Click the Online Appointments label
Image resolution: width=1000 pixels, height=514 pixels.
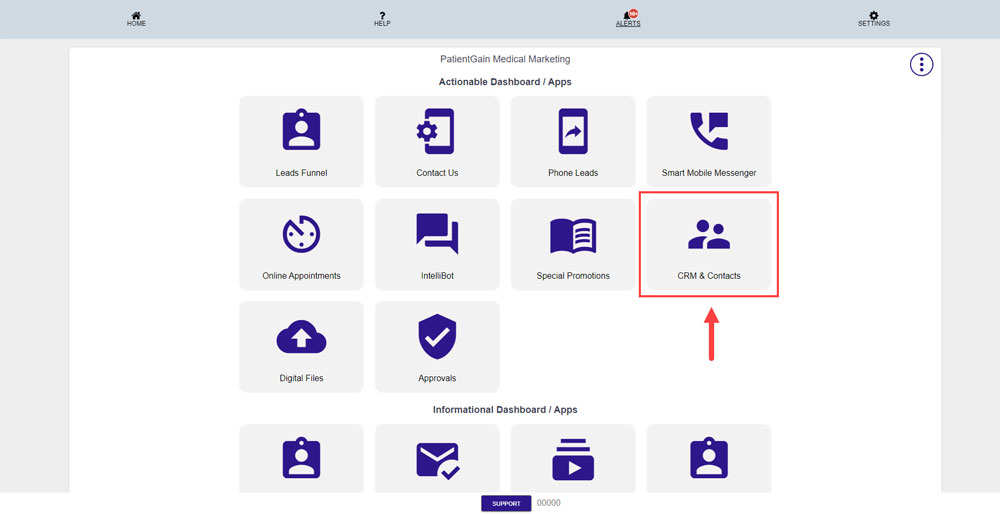point(301,276)
